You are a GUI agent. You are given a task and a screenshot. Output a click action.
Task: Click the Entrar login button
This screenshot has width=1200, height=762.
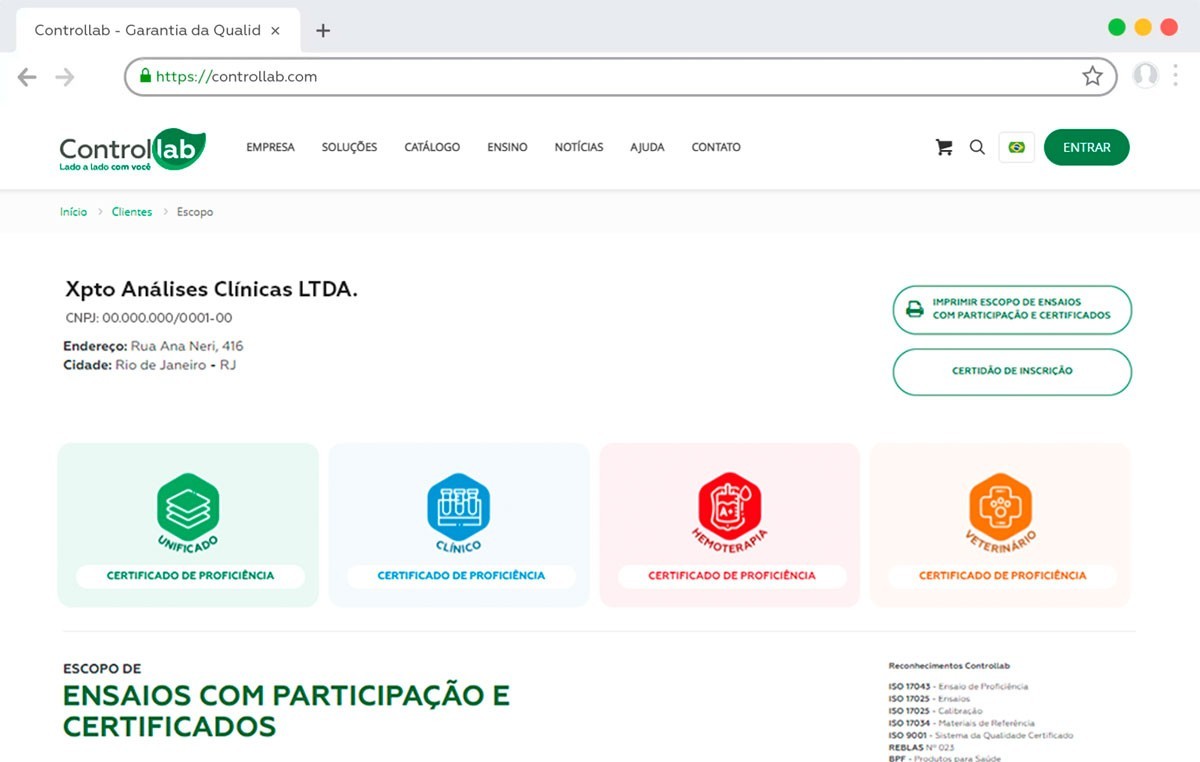[x=1087, y=147]
